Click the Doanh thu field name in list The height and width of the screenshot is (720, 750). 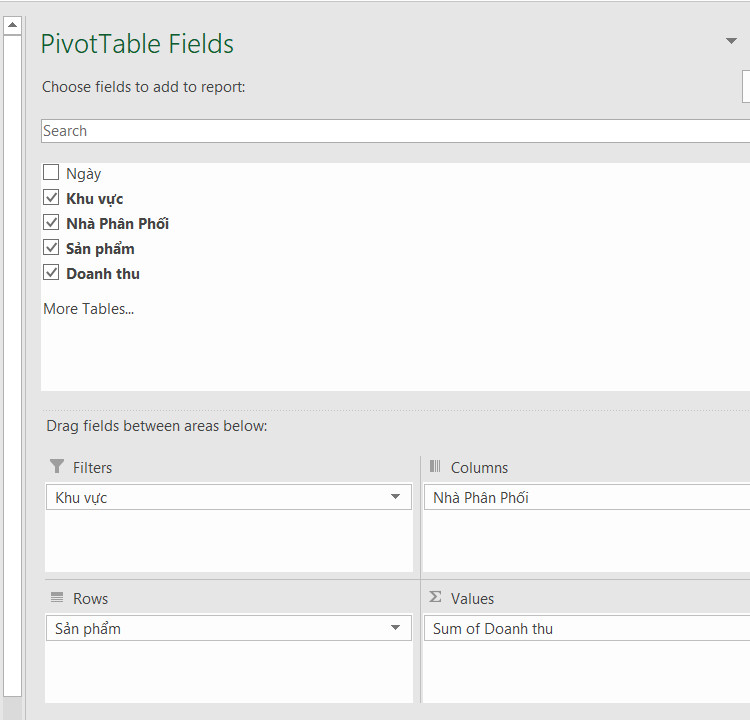103,274
